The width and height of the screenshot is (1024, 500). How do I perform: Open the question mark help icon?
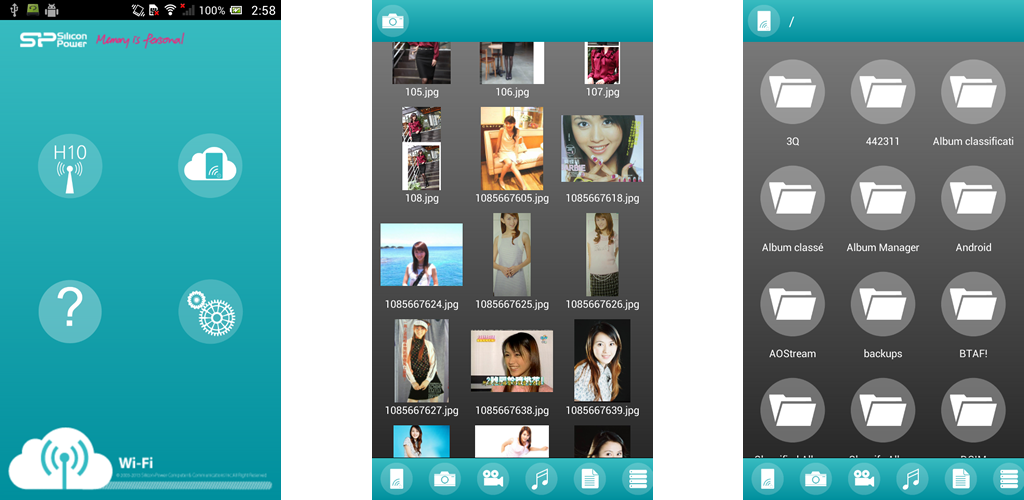coord(70,311)
